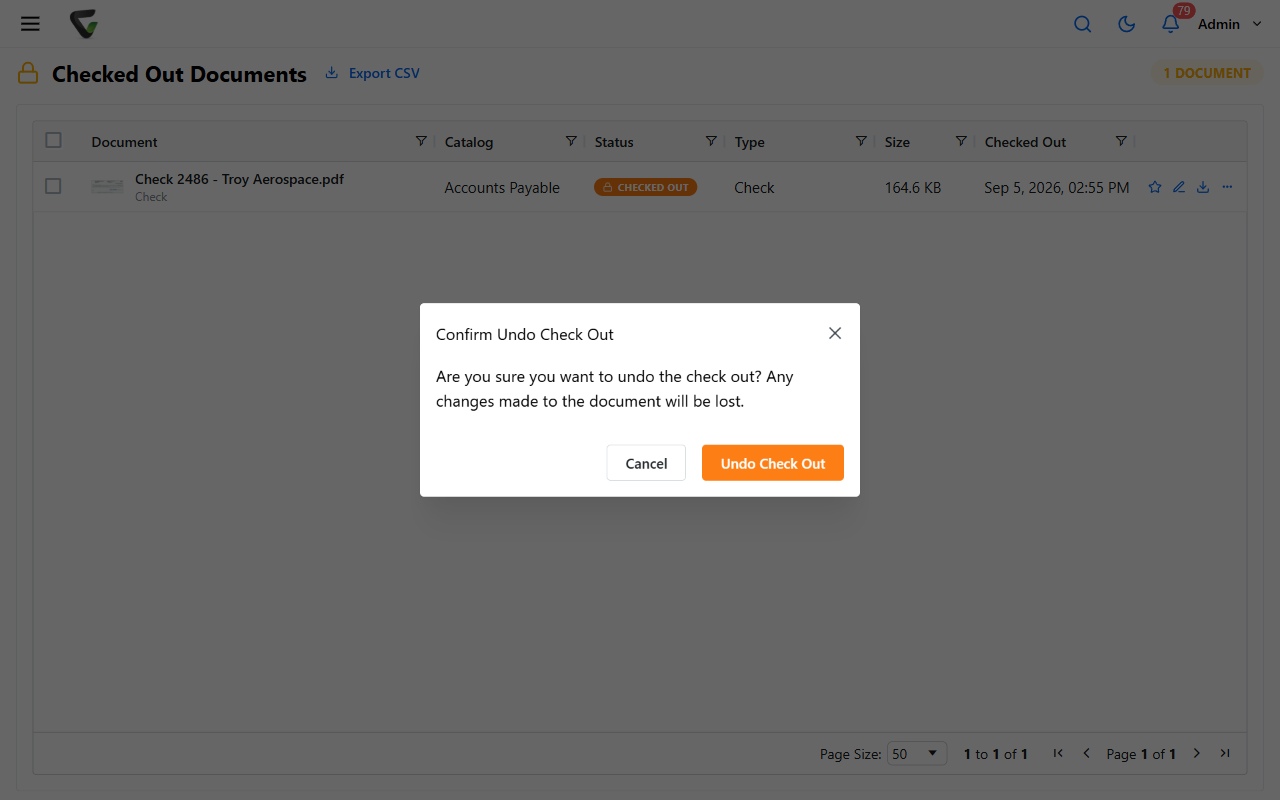Screen dimensions: 1280x800
Task: Open Check 2486 - Troy Aerospace.pdf
Action: click(x=240, y=180)
